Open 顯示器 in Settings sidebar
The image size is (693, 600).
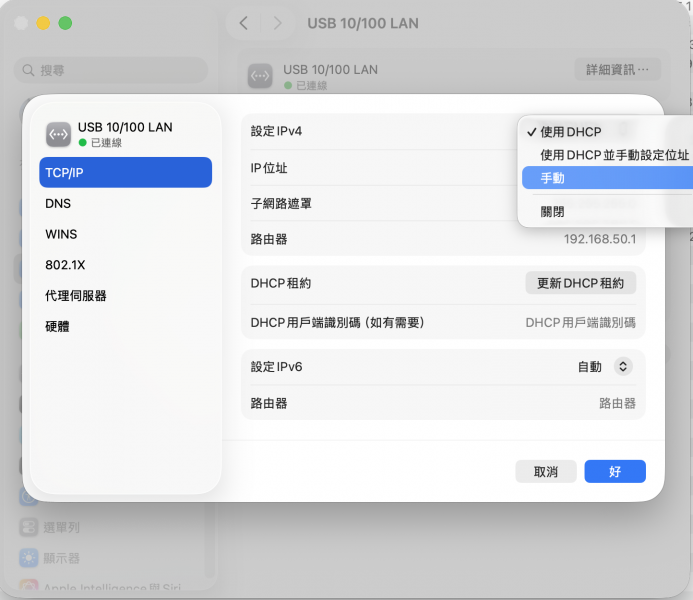(x=61, y=558)
